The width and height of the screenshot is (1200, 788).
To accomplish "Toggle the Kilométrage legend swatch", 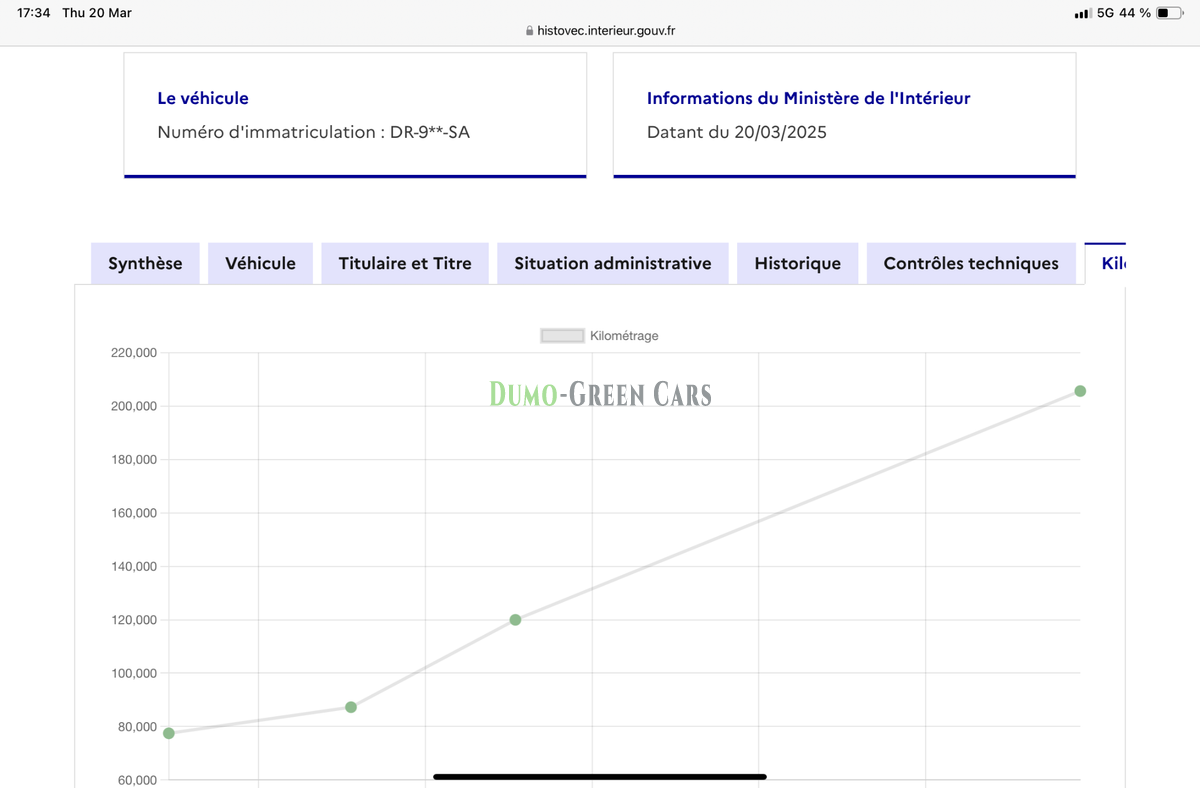I will point(562,336).
